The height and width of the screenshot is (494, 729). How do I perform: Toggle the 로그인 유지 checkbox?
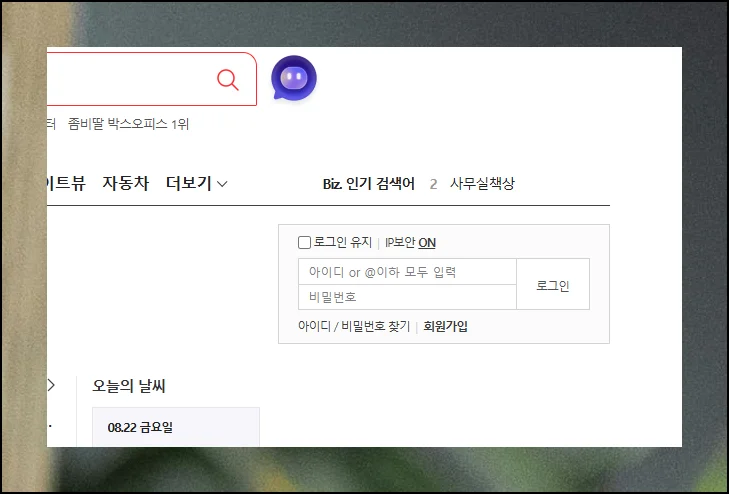[305, 242]
